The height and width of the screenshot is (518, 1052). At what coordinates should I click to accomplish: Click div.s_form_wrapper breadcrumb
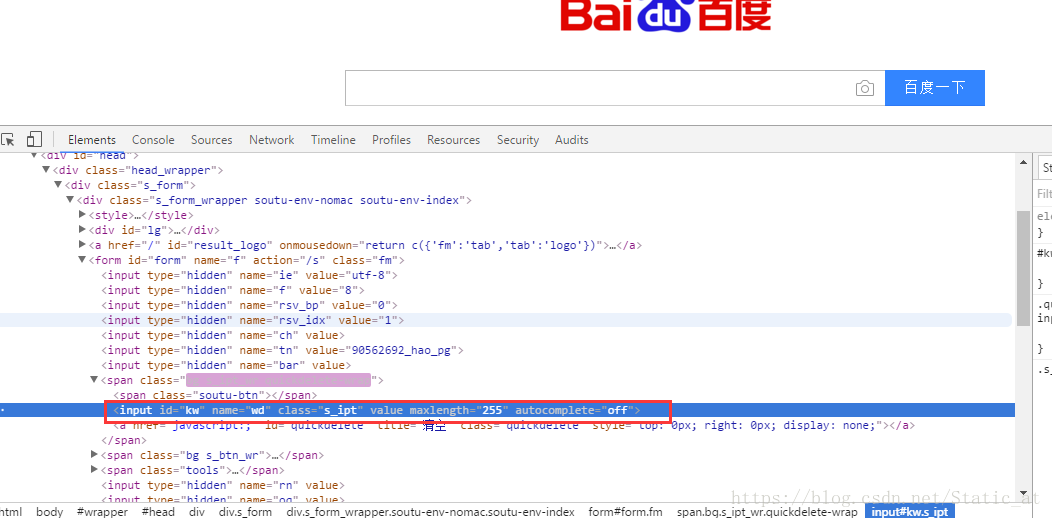pos(431,511)
